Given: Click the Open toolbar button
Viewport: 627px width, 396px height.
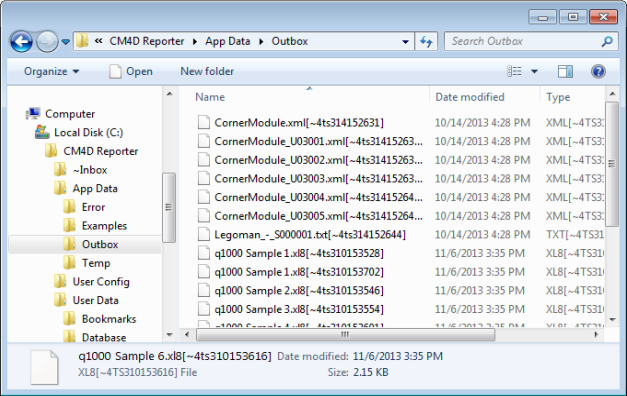Looking at the screenshot, I should click(131, 72).
